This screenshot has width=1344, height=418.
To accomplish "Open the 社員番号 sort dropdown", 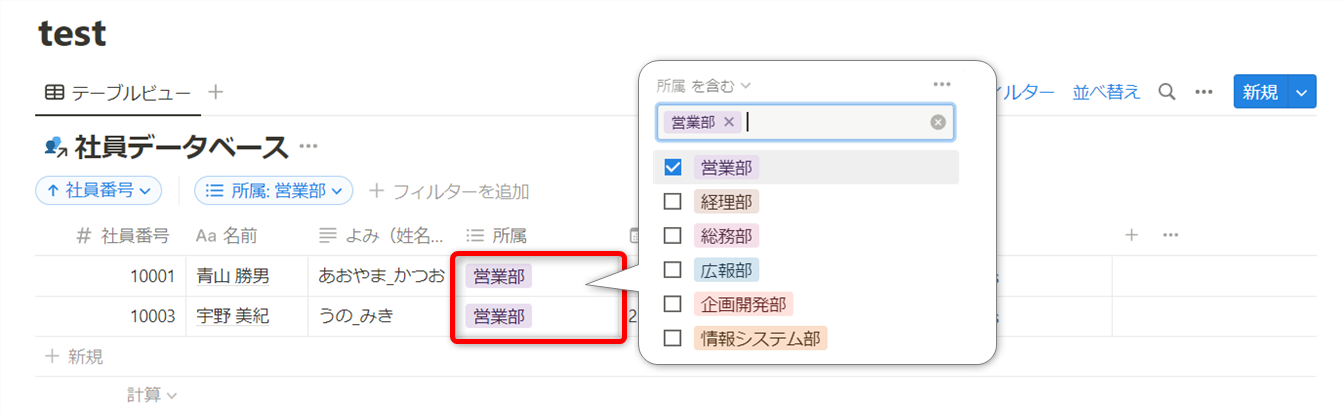I will point(98,190).
